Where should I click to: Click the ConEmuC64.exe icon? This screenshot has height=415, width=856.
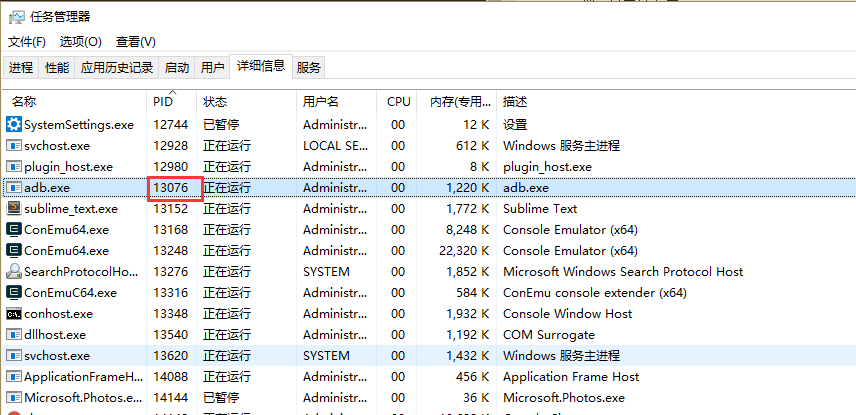pyautogui.click(x=14, y=293)
